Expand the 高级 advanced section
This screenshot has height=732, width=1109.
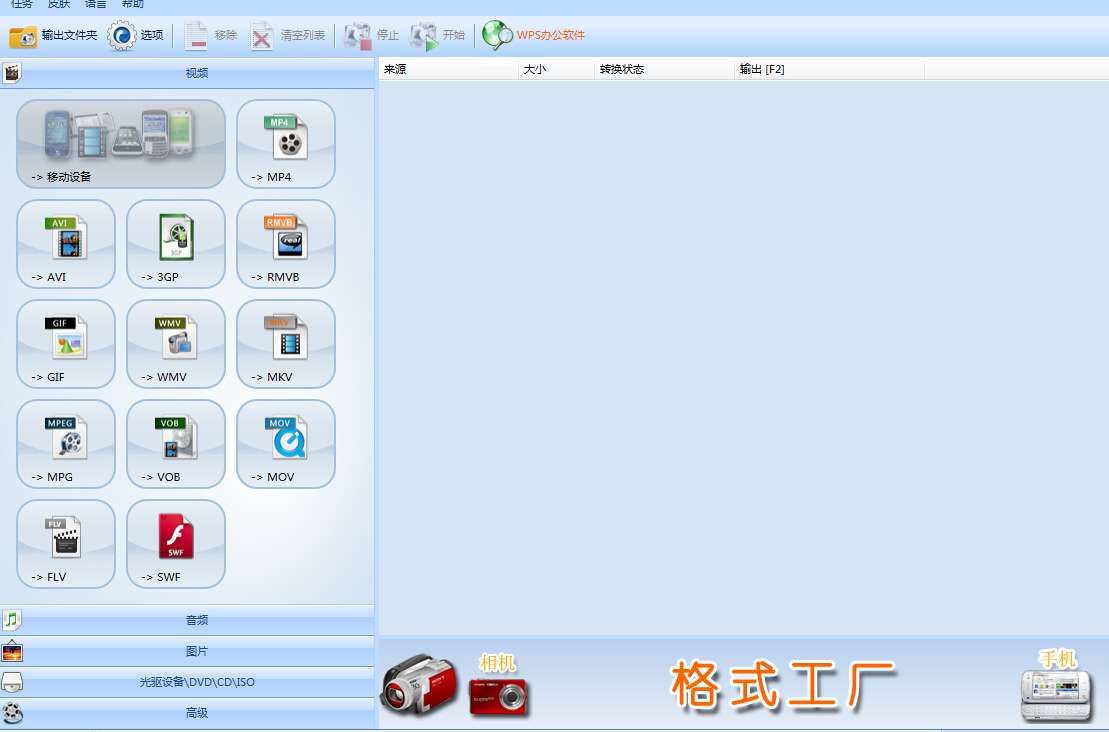pos(187,713)
